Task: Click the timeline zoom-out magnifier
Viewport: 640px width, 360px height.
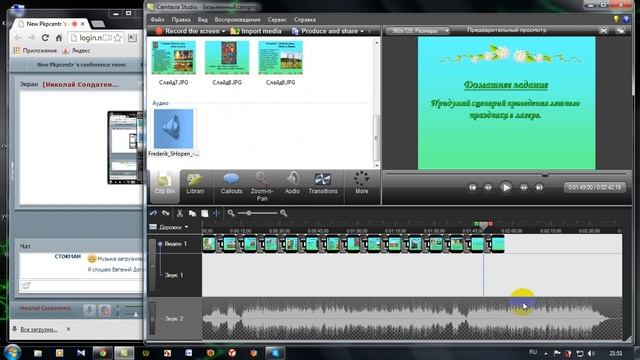Action: click(231, 213)
